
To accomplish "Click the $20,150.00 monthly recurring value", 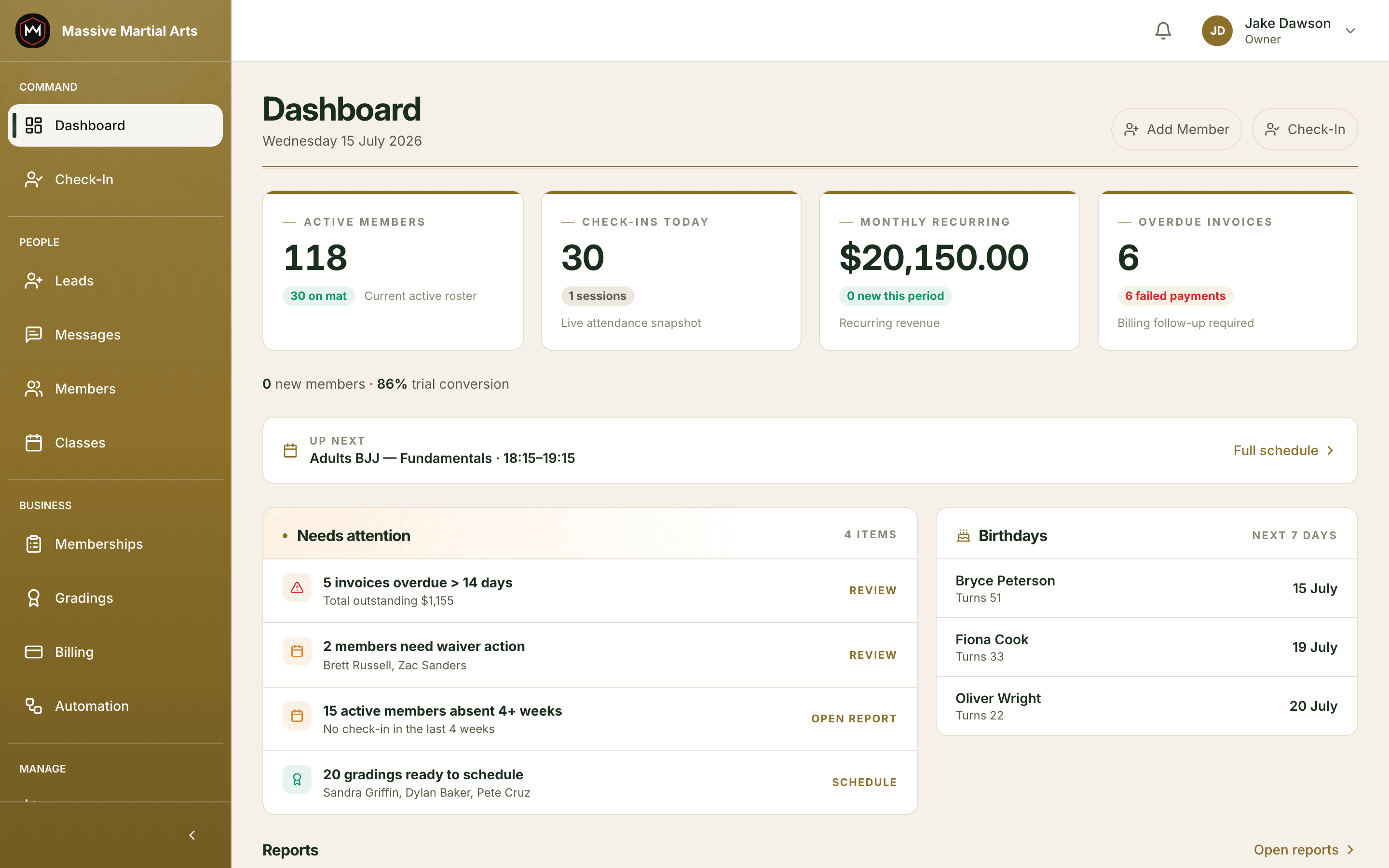I will 934,257.
